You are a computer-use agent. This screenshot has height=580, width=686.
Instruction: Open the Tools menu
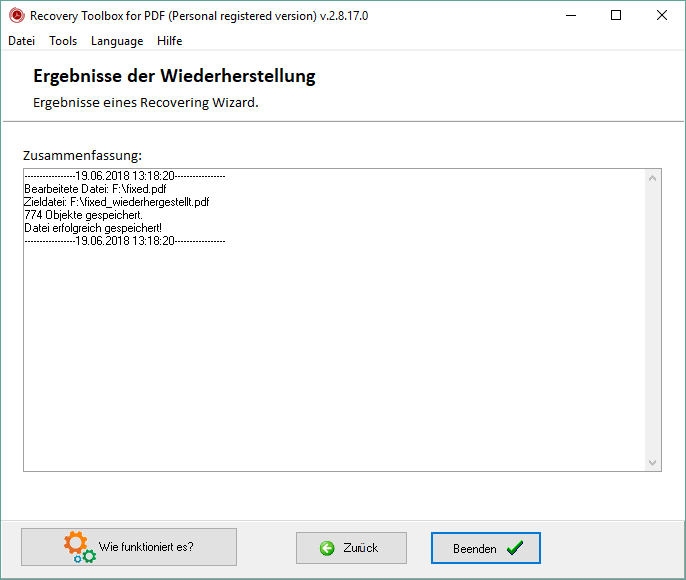pos(63,41)
